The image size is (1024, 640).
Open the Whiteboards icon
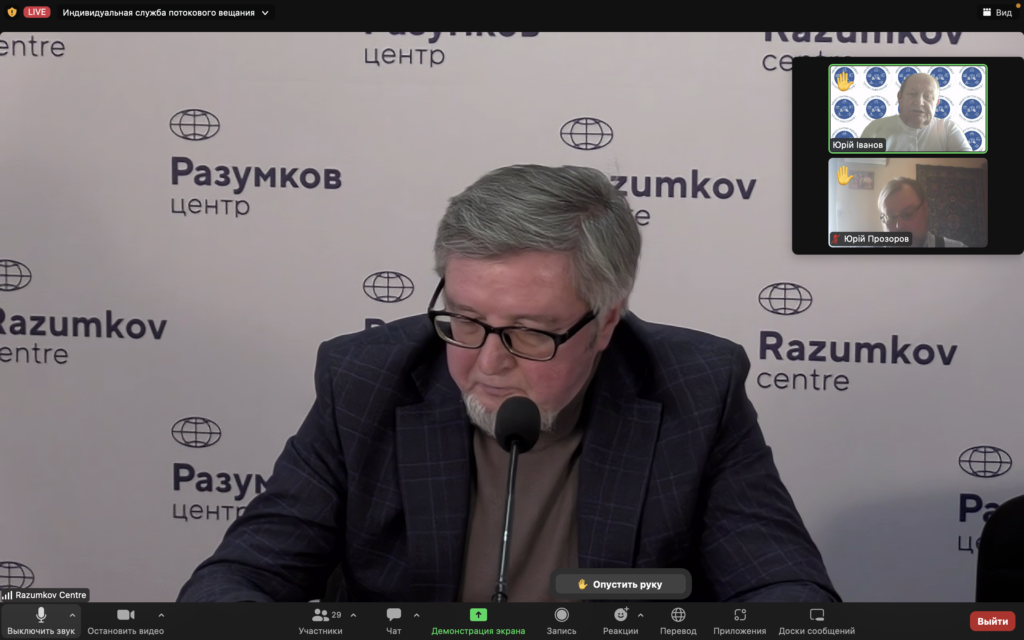click(x=817, y=615)
